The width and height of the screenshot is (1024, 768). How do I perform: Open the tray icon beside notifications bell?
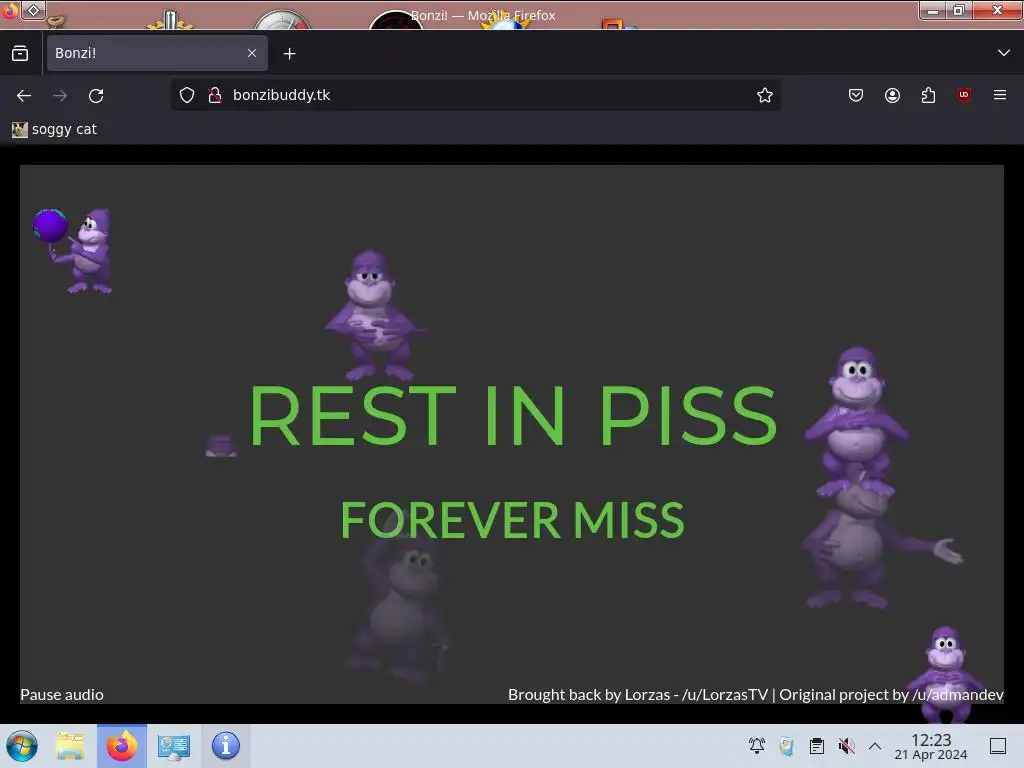pos(786,746)
